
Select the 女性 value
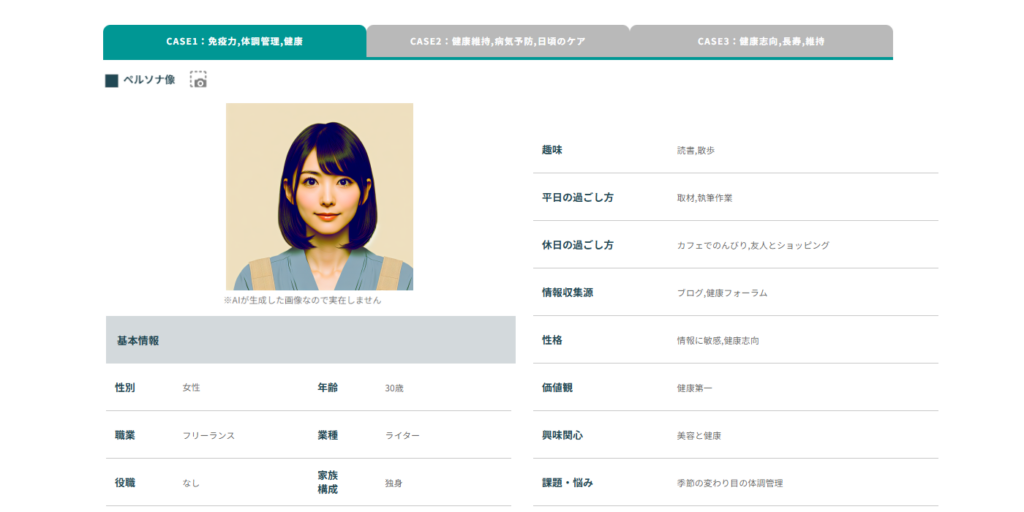point(191,388)
